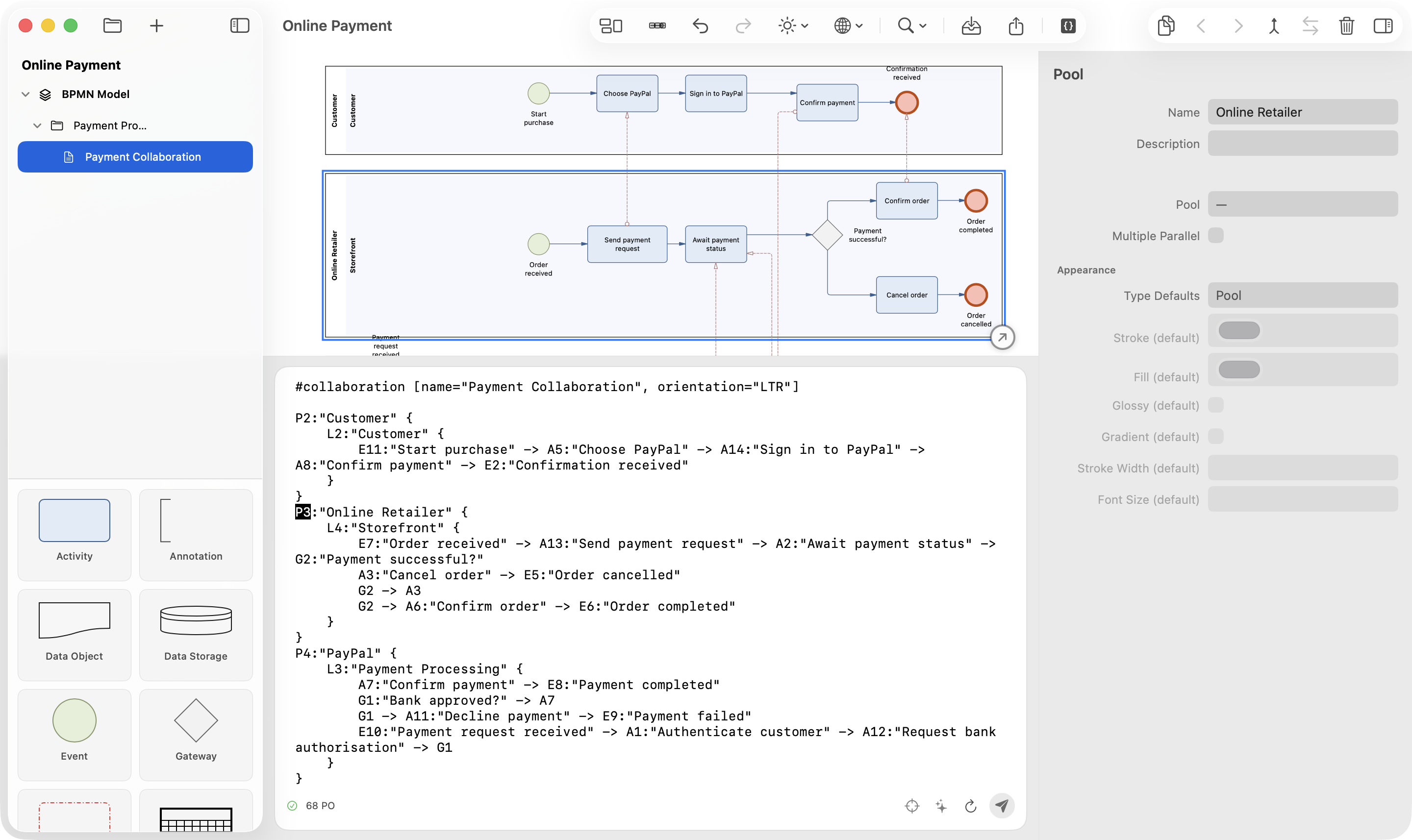Image resolution: width=1412 pixels, height=840 pixels.
Task: Click the Description input field
Action: 1302,144
